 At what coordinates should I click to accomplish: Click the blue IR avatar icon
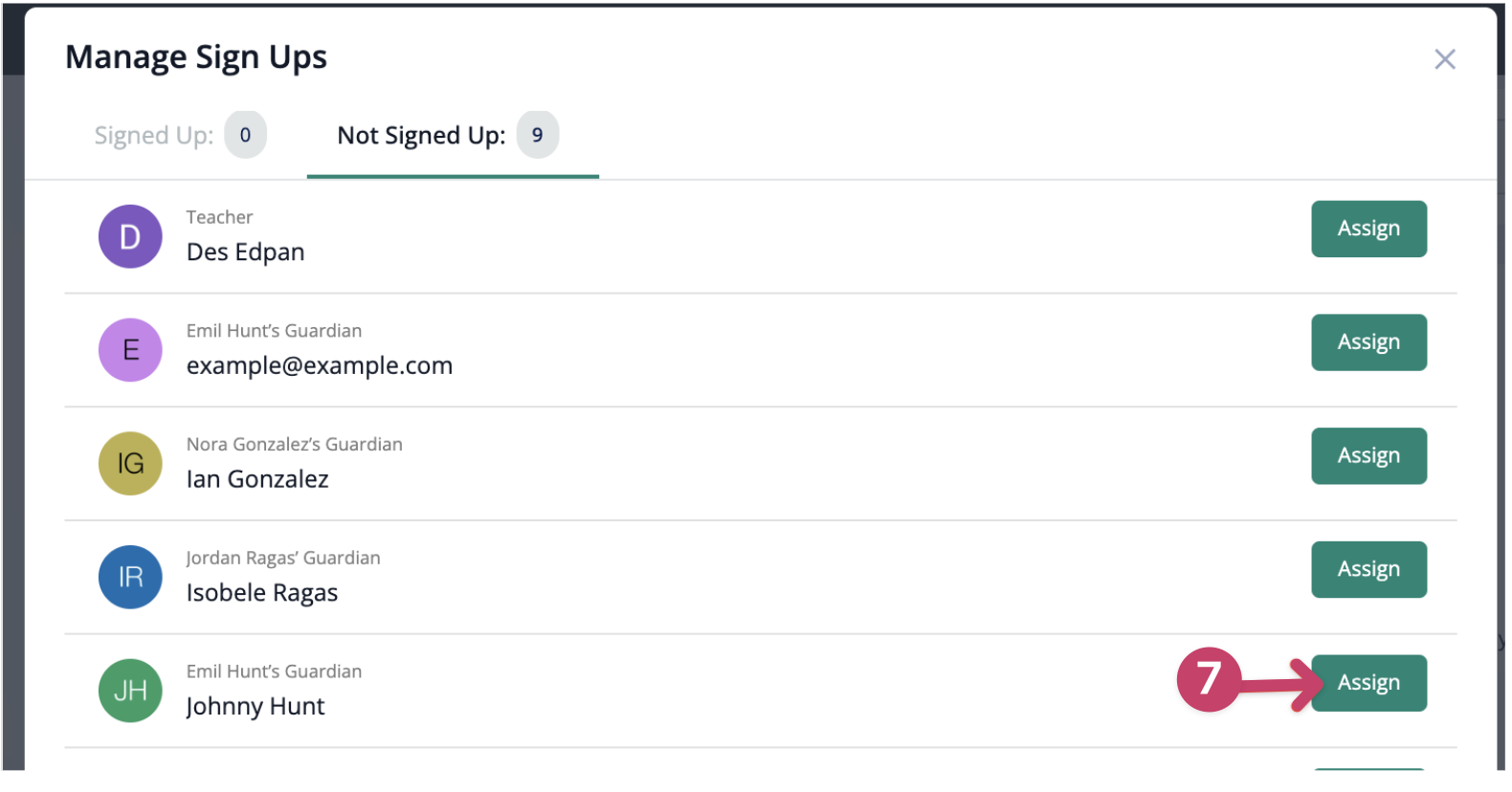coord(130,577)
